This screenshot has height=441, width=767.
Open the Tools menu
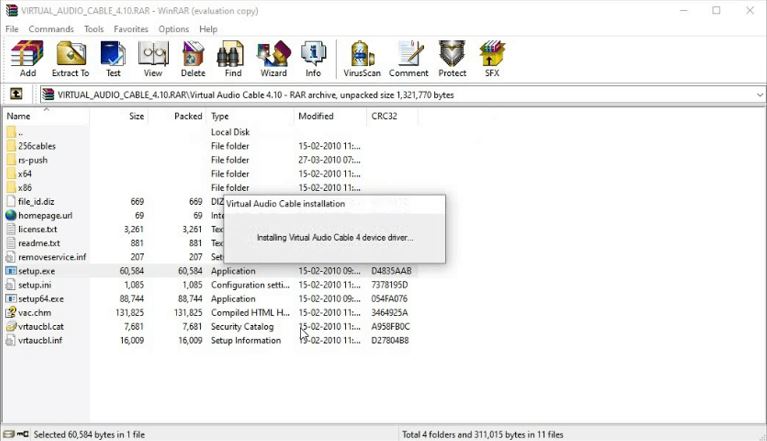coord(94,29)
